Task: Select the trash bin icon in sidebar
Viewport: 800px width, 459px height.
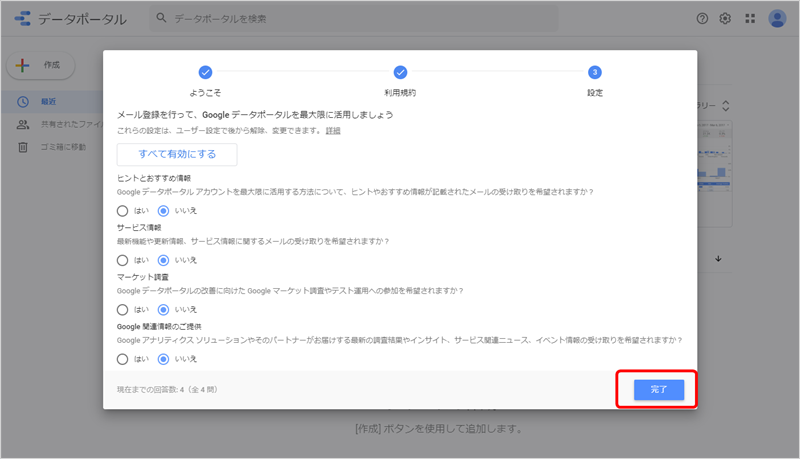Action: coord(23,147)
